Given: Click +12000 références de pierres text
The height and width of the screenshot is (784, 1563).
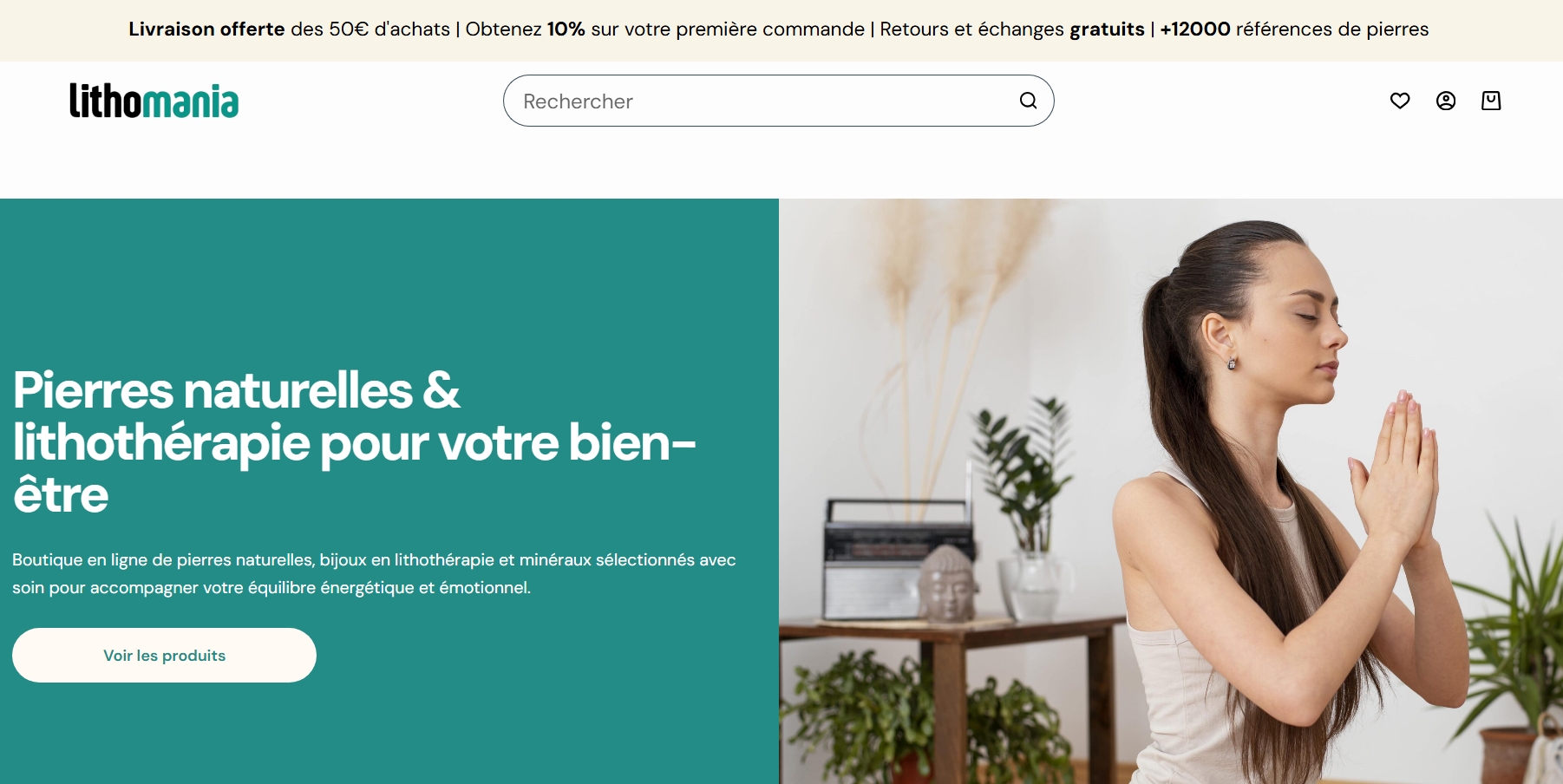Looking at the screenshot, I should (x=1294, y=29).
